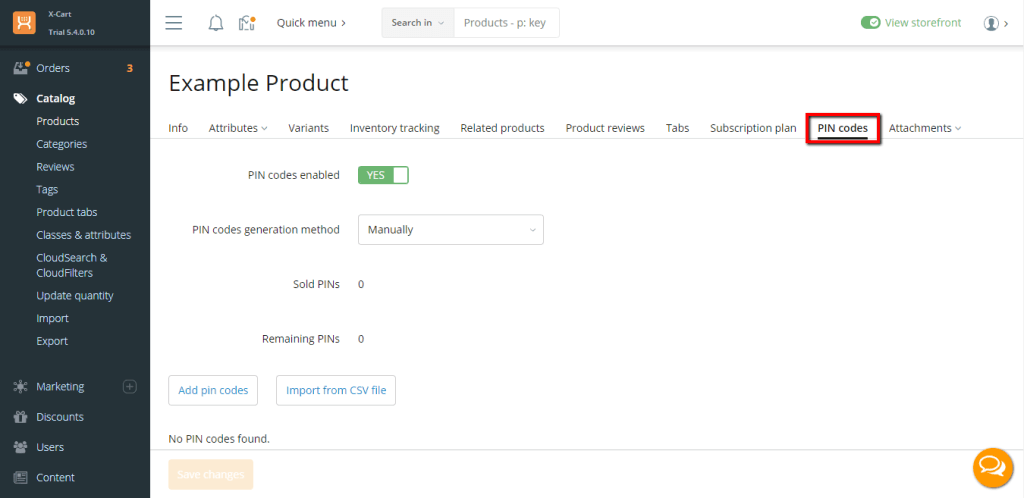Open Content in the sidebar
The height and width of the screenshot is (498, 1024).
[56, 477]
